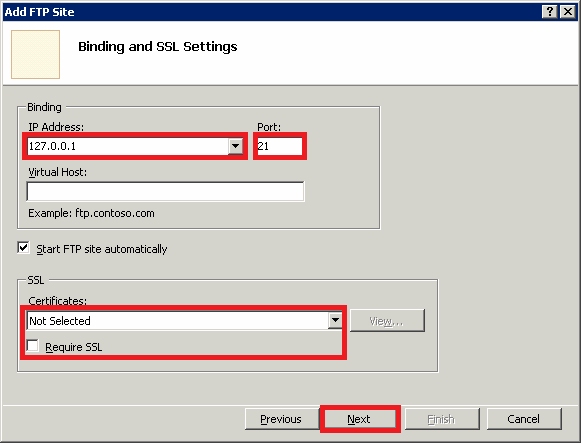This screenshot has height=443, width=581.
Task: Cancel the FTP site wizard
Action: tap(524, 419)
